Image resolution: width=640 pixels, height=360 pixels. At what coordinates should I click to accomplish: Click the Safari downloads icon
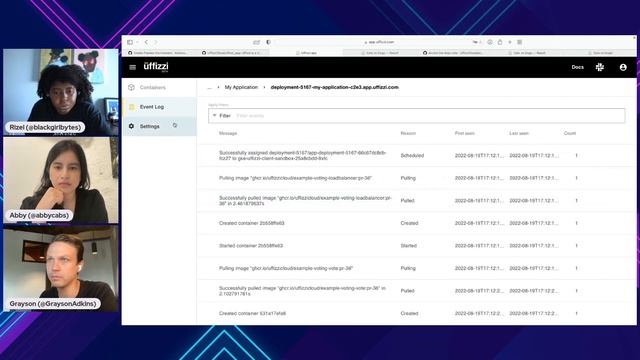coord(490,42)
